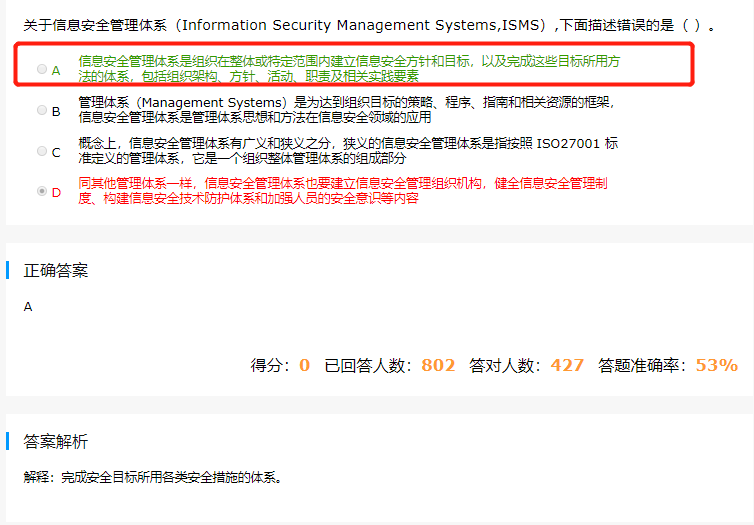754x525 pixels.
Task: Click the red option D answer text
Action: [x=343, y=190]
